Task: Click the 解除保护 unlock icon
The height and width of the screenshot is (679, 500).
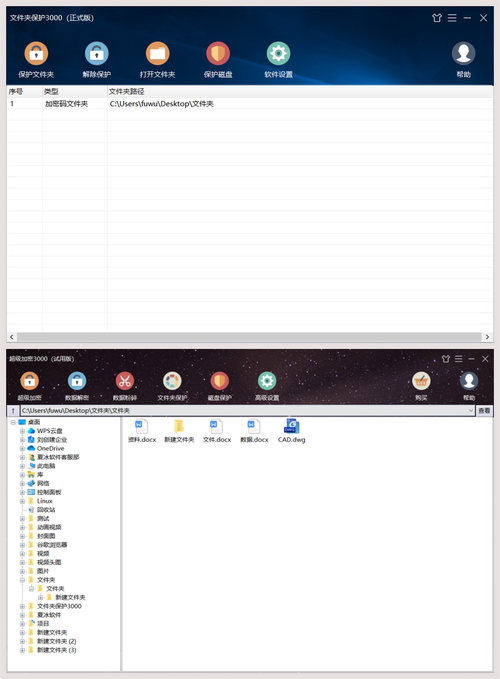Action: tap(97, 53)
